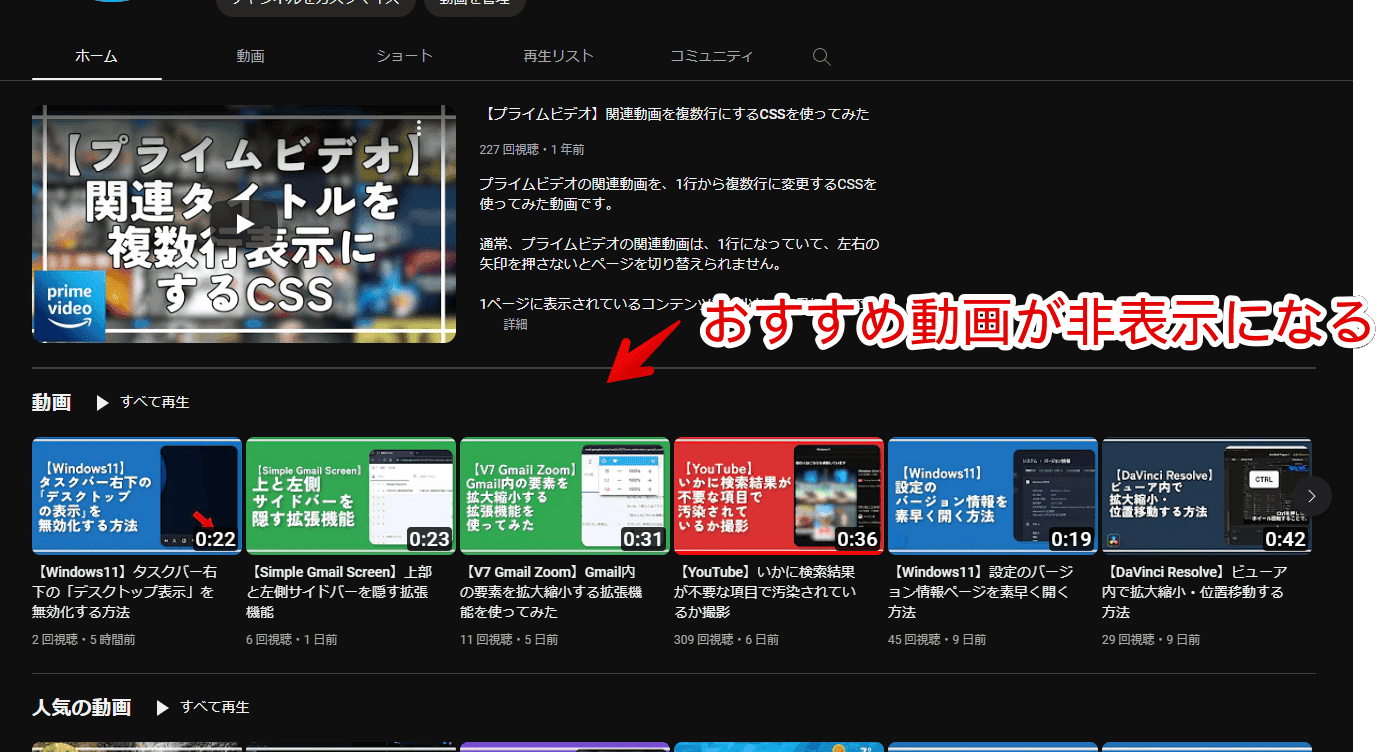Viewport: 1382px width, 752px height.
Task: Open Windows11 version info video thumbnail
Action: coord(993,496)
